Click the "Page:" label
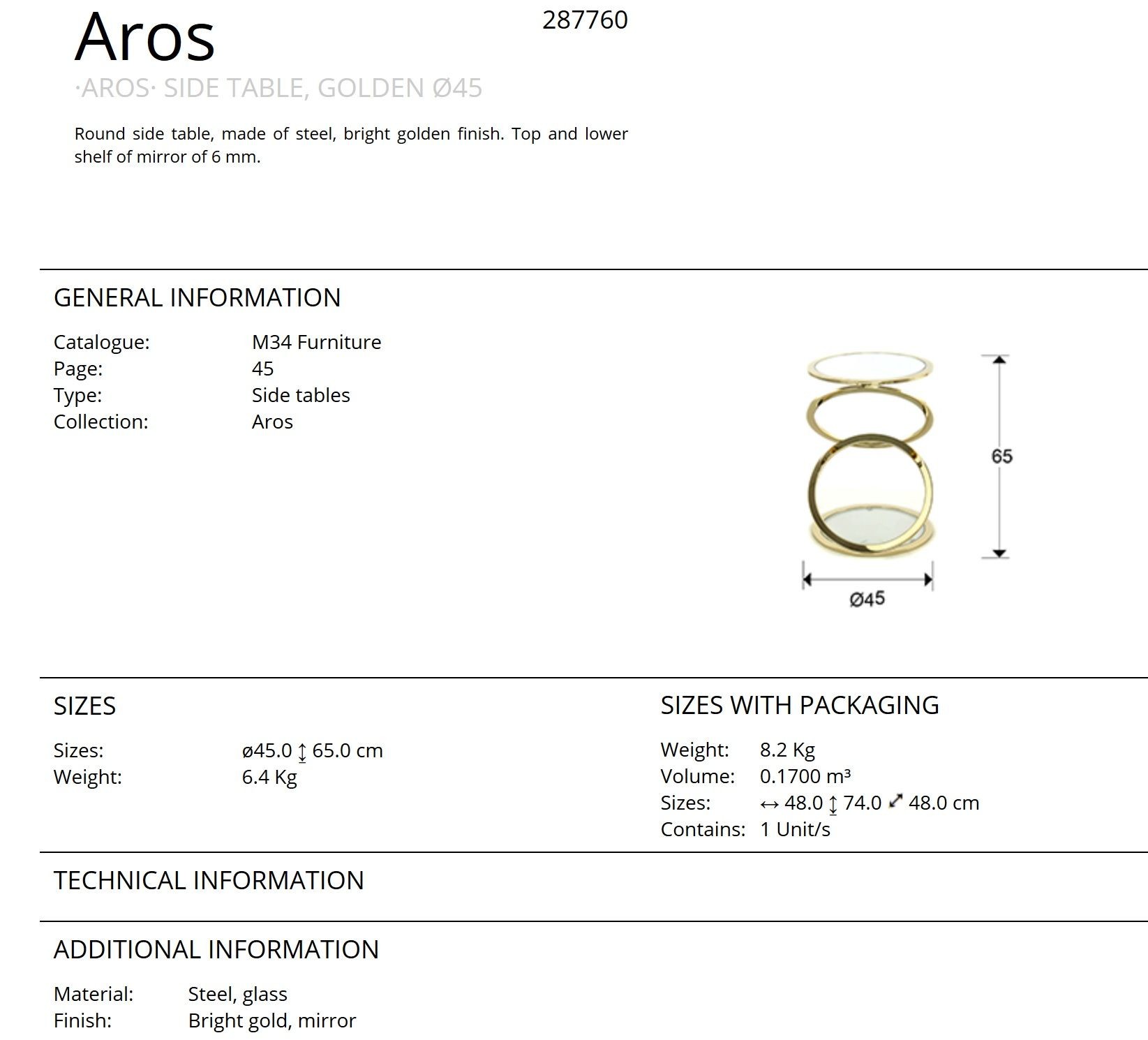Screen dimensions: 1148x1040 pyautogui.click(x=78, y=369)
